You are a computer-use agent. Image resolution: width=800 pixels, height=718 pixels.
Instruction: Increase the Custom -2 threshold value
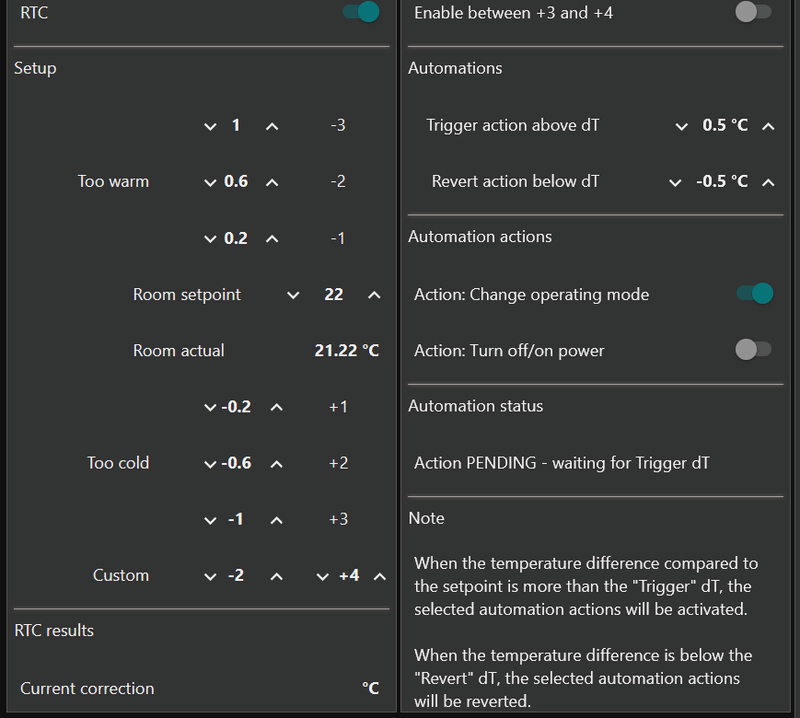tap(277, 576)
